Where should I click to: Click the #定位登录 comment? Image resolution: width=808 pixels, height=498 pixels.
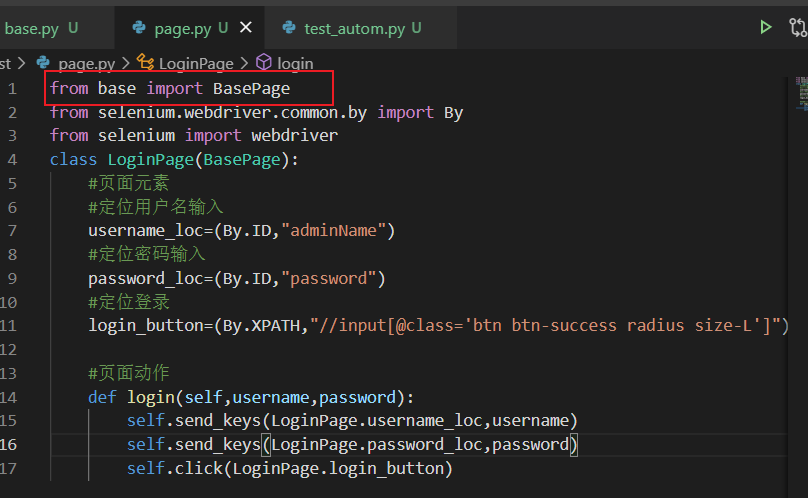pyautogui.click(x=128, y=302)
